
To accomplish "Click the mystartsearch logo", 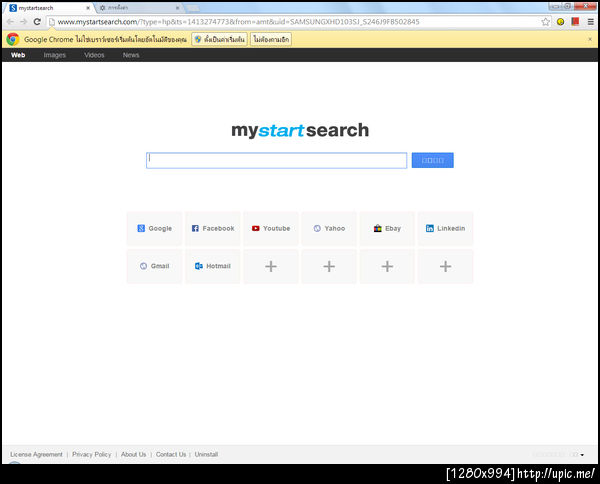I will [x=300, y=130].
